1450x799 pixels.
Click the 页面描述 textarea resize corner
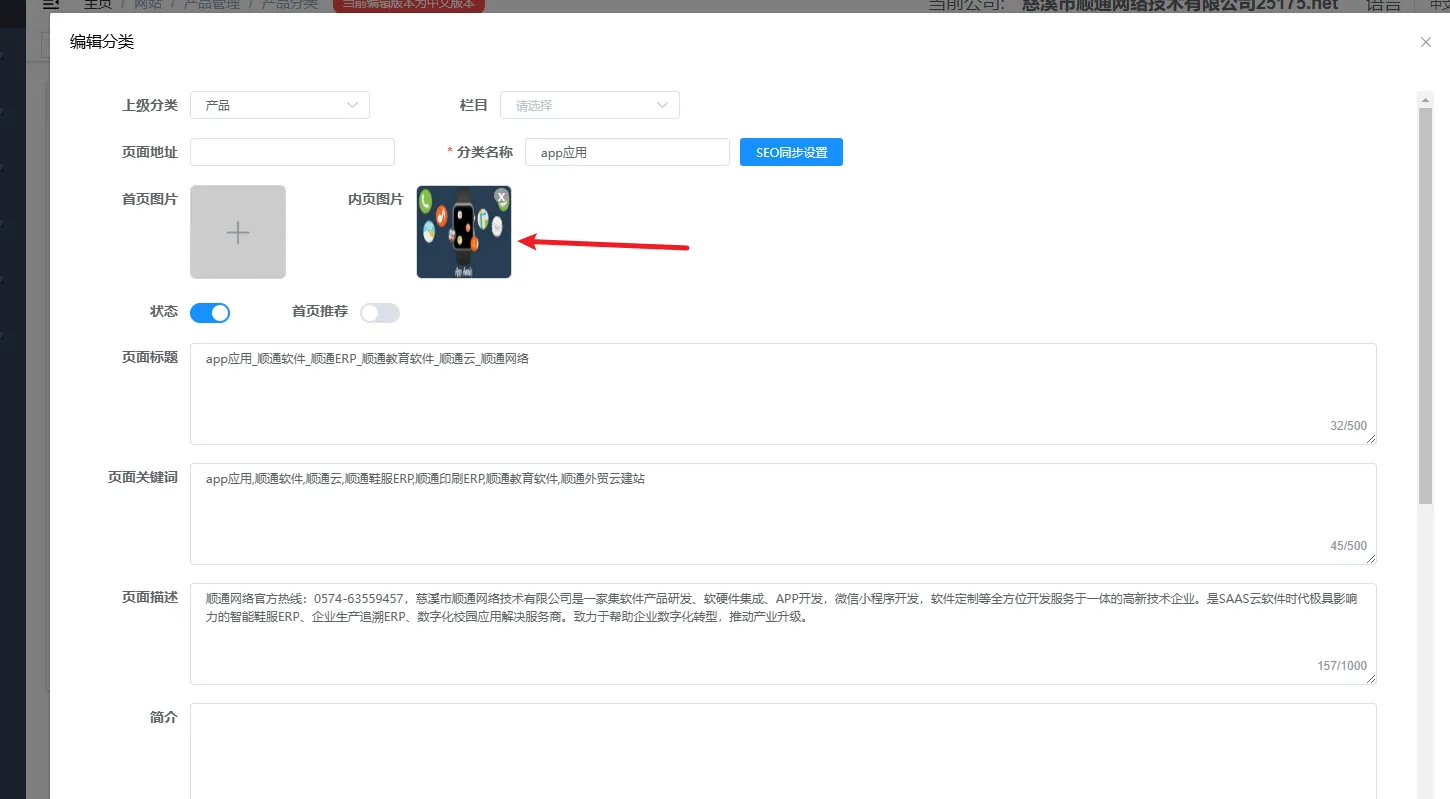pos(1371,679)
